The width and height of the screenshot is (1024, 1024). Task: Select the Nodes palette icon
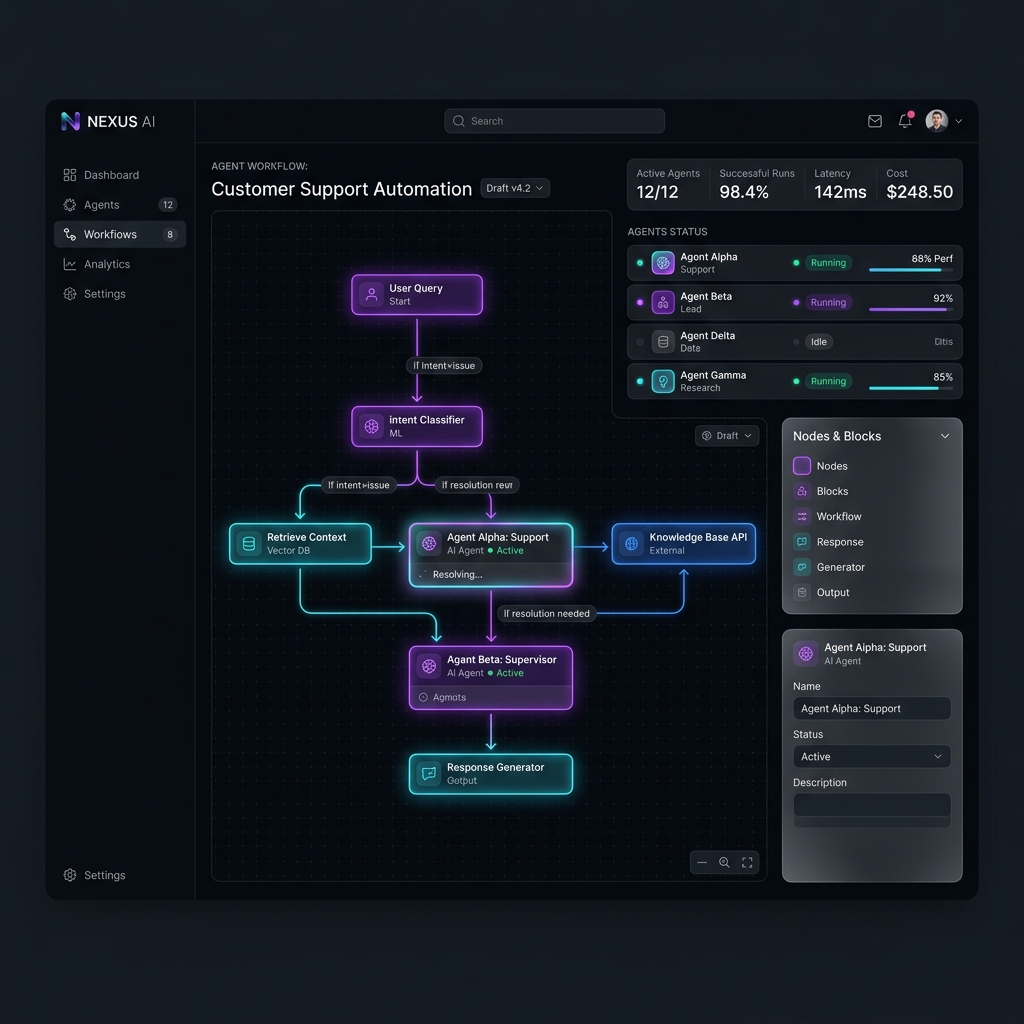tap(802, 466)
